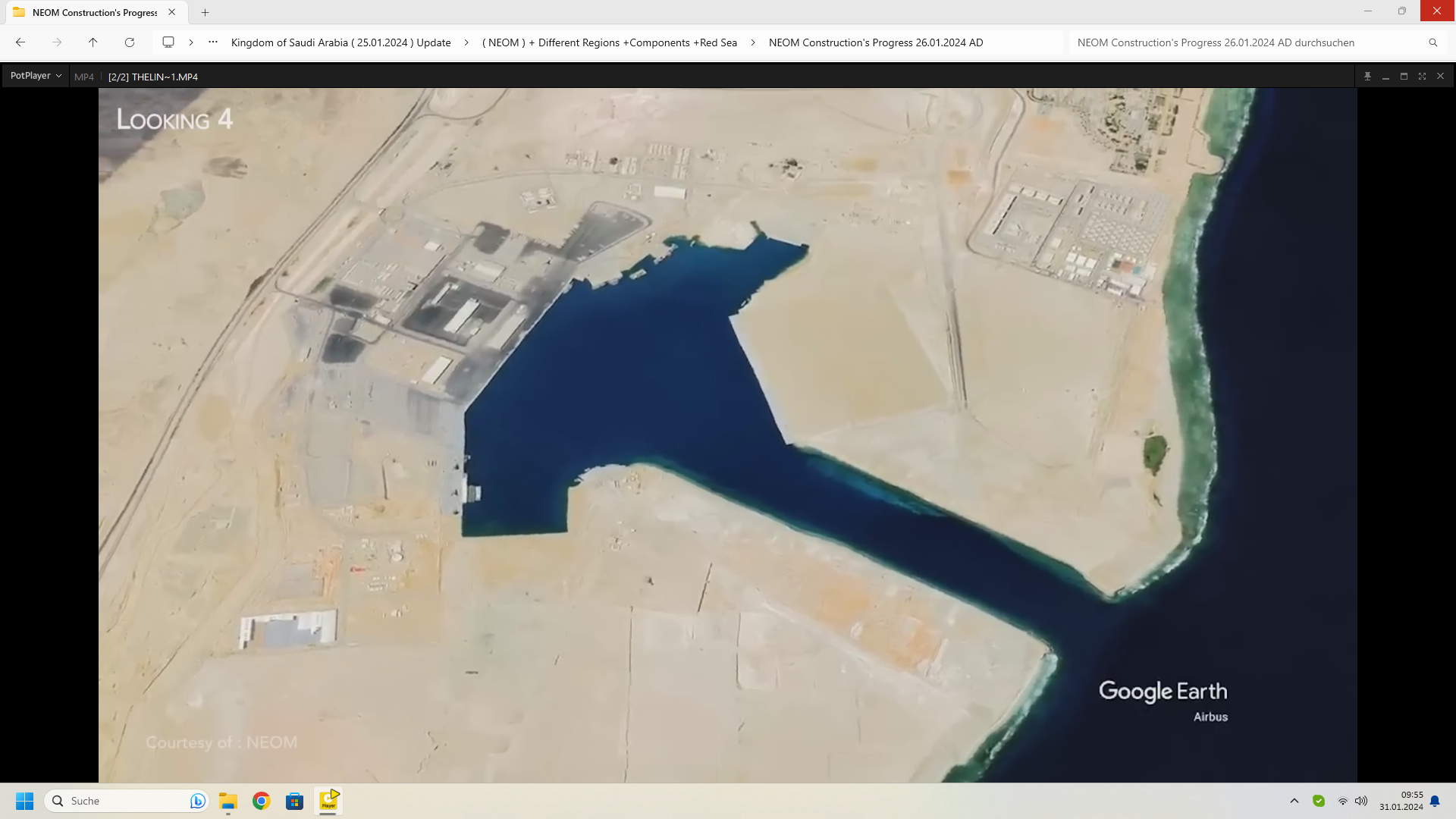
Task: Close the PotPlayer window
Action: pos(1440,77)
